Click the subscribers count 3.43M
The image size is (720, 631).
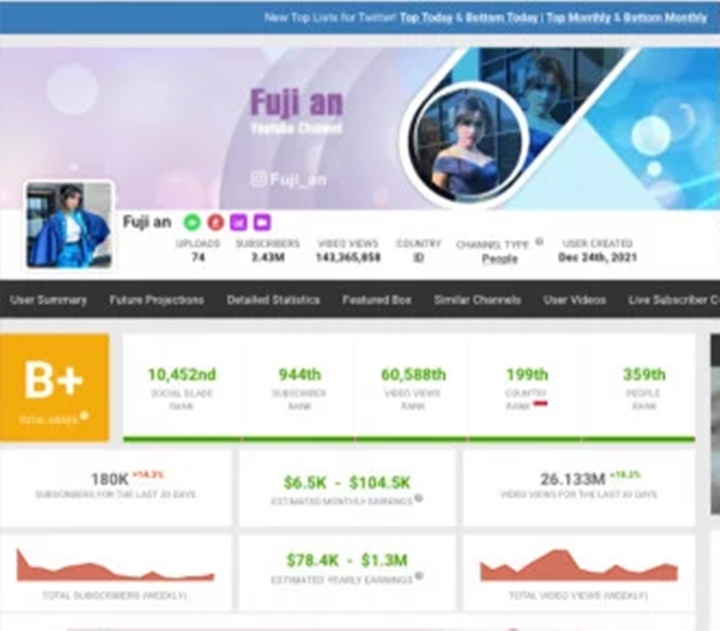pyautogui.click(x=268, y=257)
